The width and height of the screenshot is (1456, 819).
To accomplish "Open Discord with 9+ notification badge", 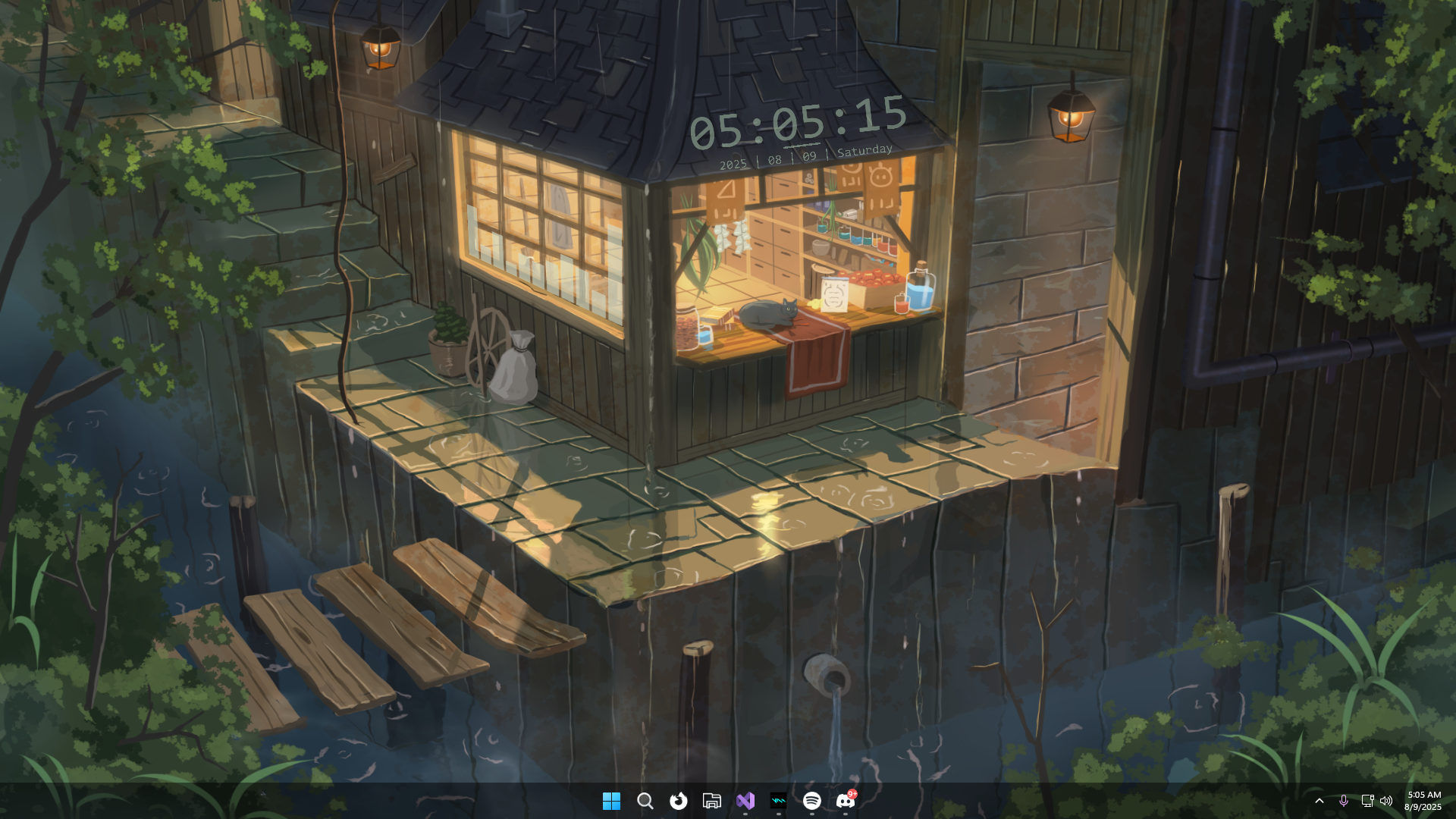I will coord(846,801).
